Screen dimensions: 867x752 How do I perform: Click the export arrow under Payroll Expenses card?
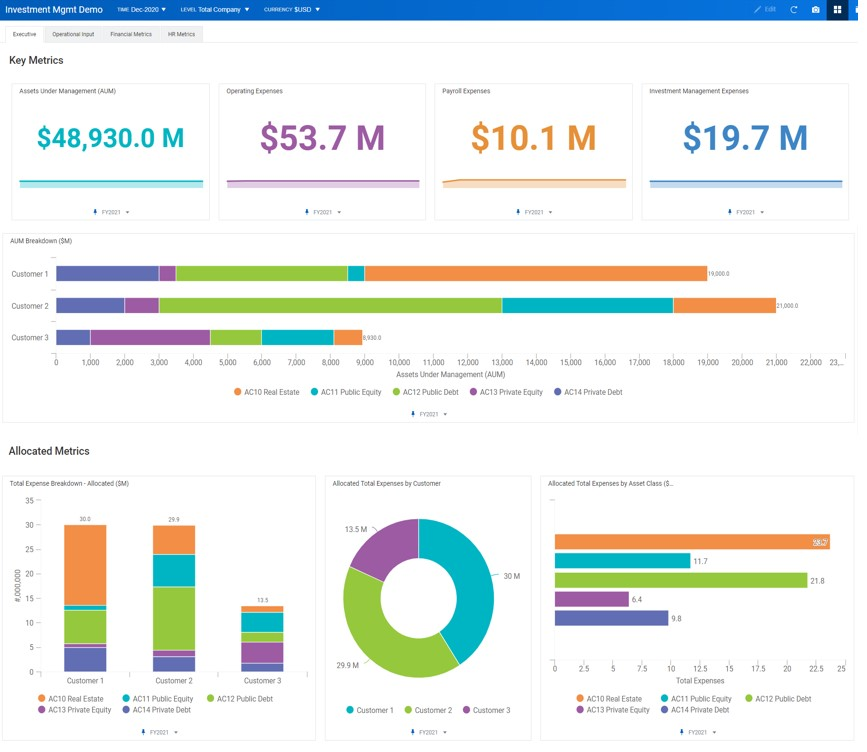(x=516, y=211)
